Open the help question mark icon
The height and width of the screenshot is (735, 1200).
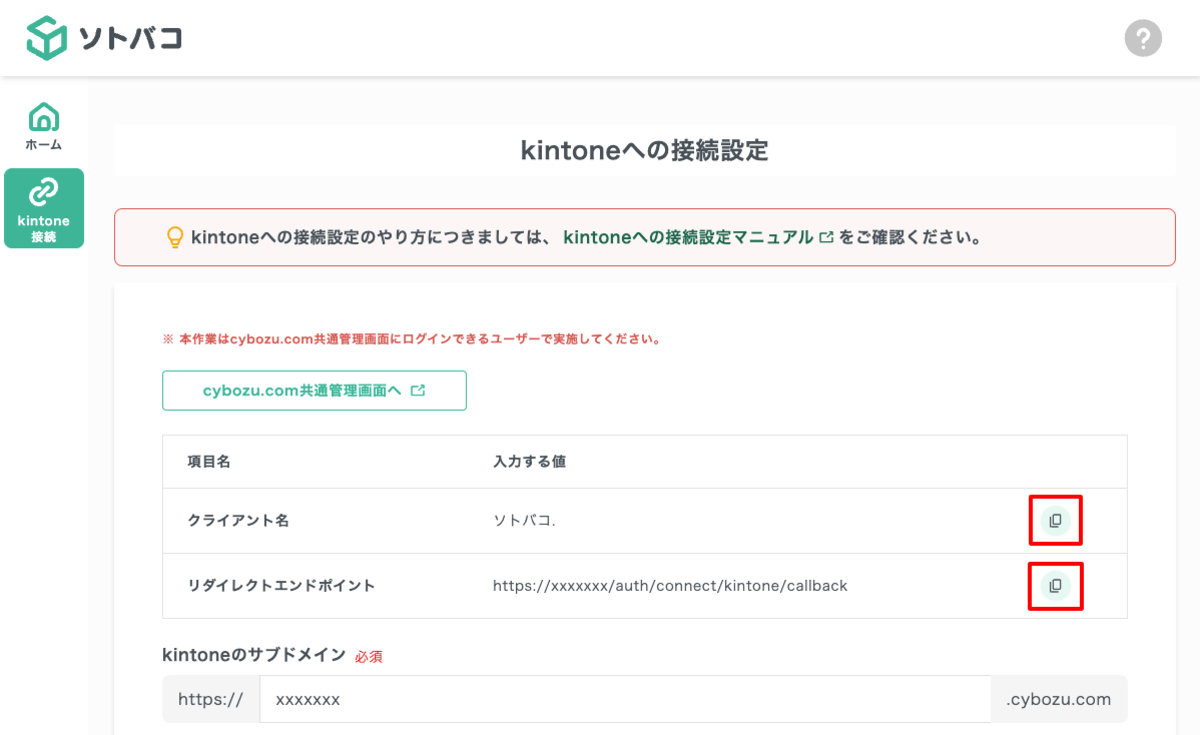coord(1143,38)
